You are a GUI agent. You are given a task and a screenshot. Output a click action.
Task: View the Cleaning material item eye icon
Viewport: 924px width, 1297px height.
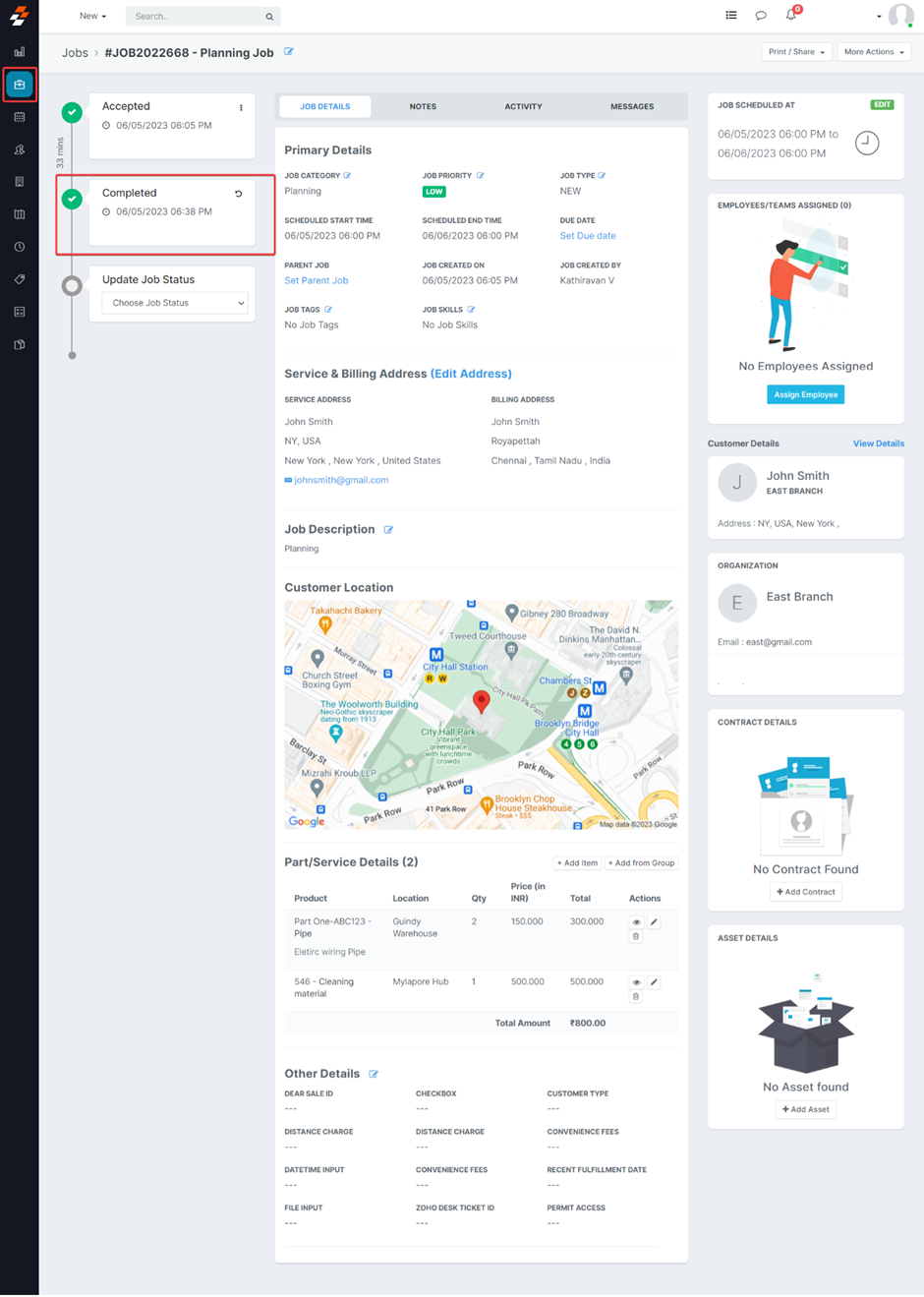pos(636,982)
